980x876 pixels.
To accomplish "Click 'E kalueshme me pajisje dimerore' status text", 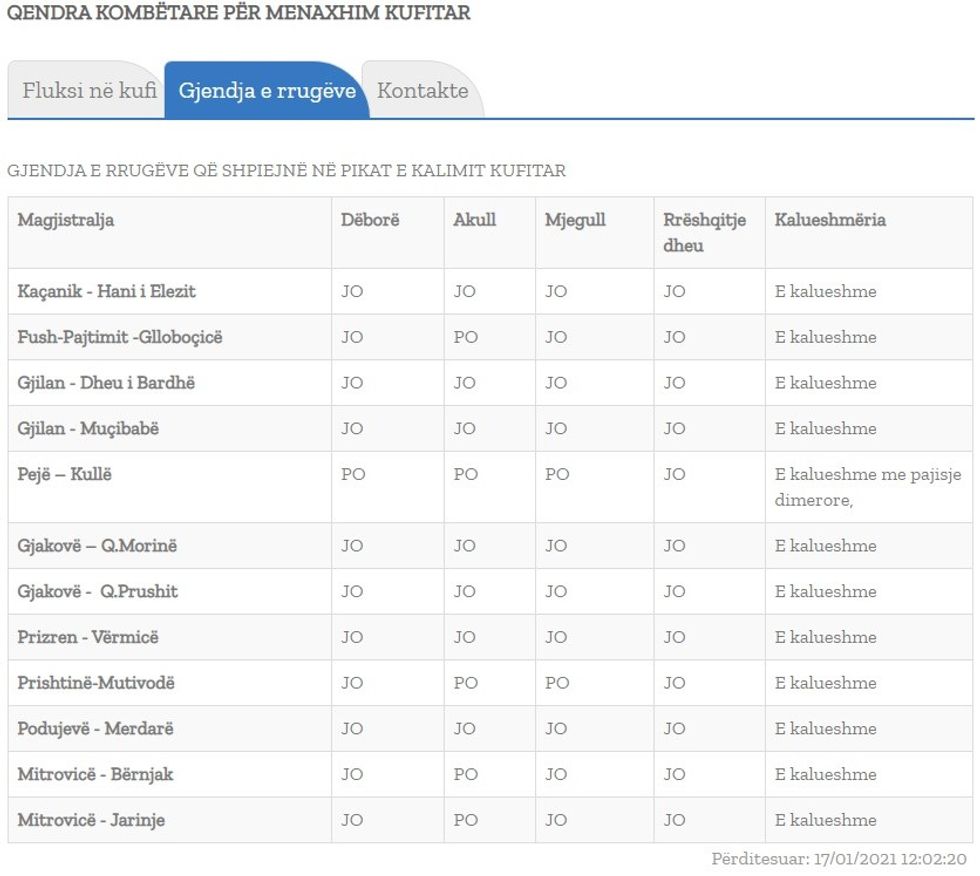I will click(x=865, y=486).
